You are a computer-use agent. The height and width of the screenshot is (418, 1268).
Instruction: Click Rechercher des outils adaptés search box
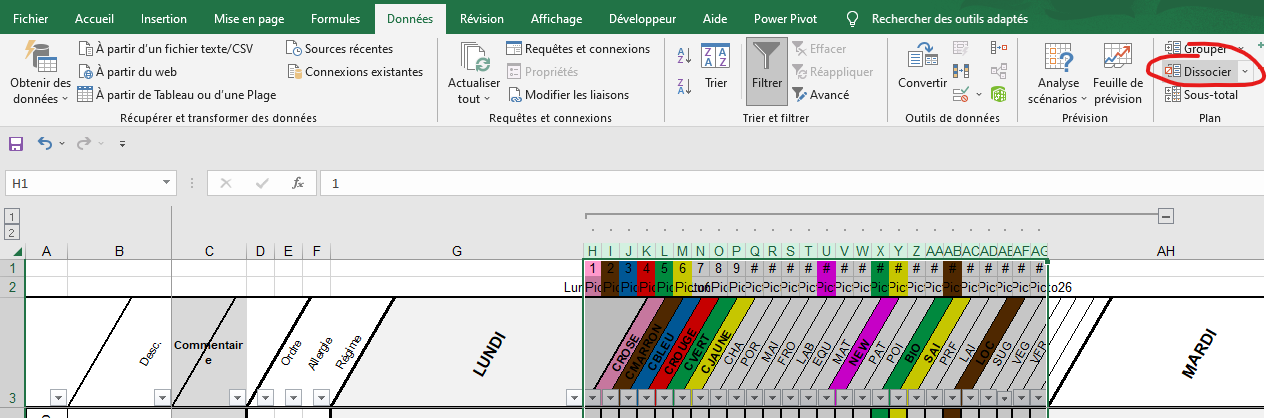click(x=935, y=18)
